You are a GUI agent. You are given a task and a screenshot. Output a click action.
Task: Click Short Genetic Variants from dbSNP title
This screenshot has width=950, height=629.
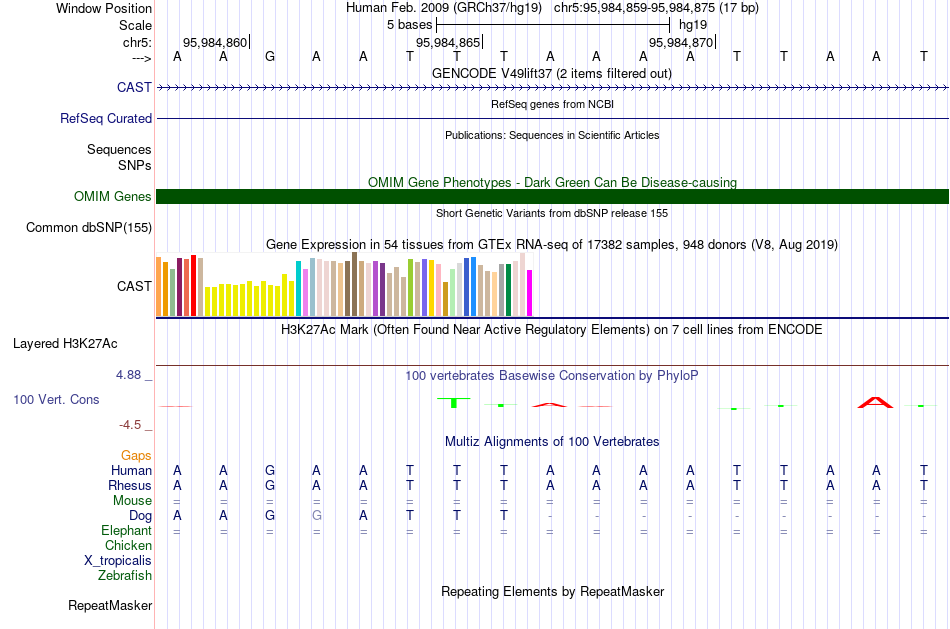coord(552,213)
